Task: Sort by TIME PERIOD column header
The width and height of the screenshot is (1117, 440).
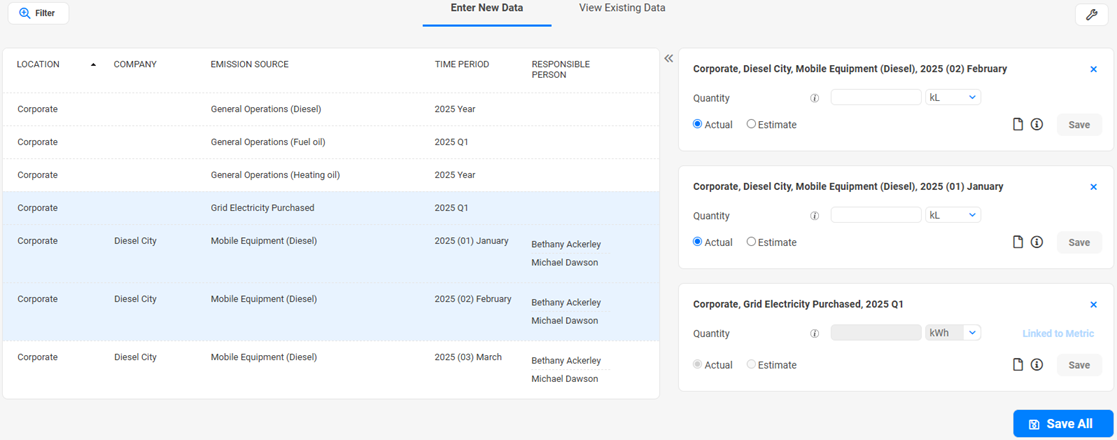Action: [462, 64]
